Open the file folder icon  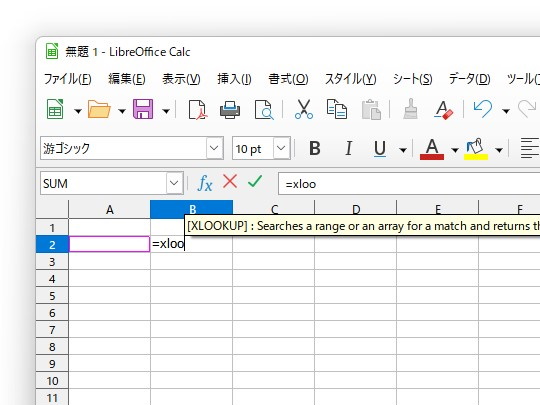[99, 110]
